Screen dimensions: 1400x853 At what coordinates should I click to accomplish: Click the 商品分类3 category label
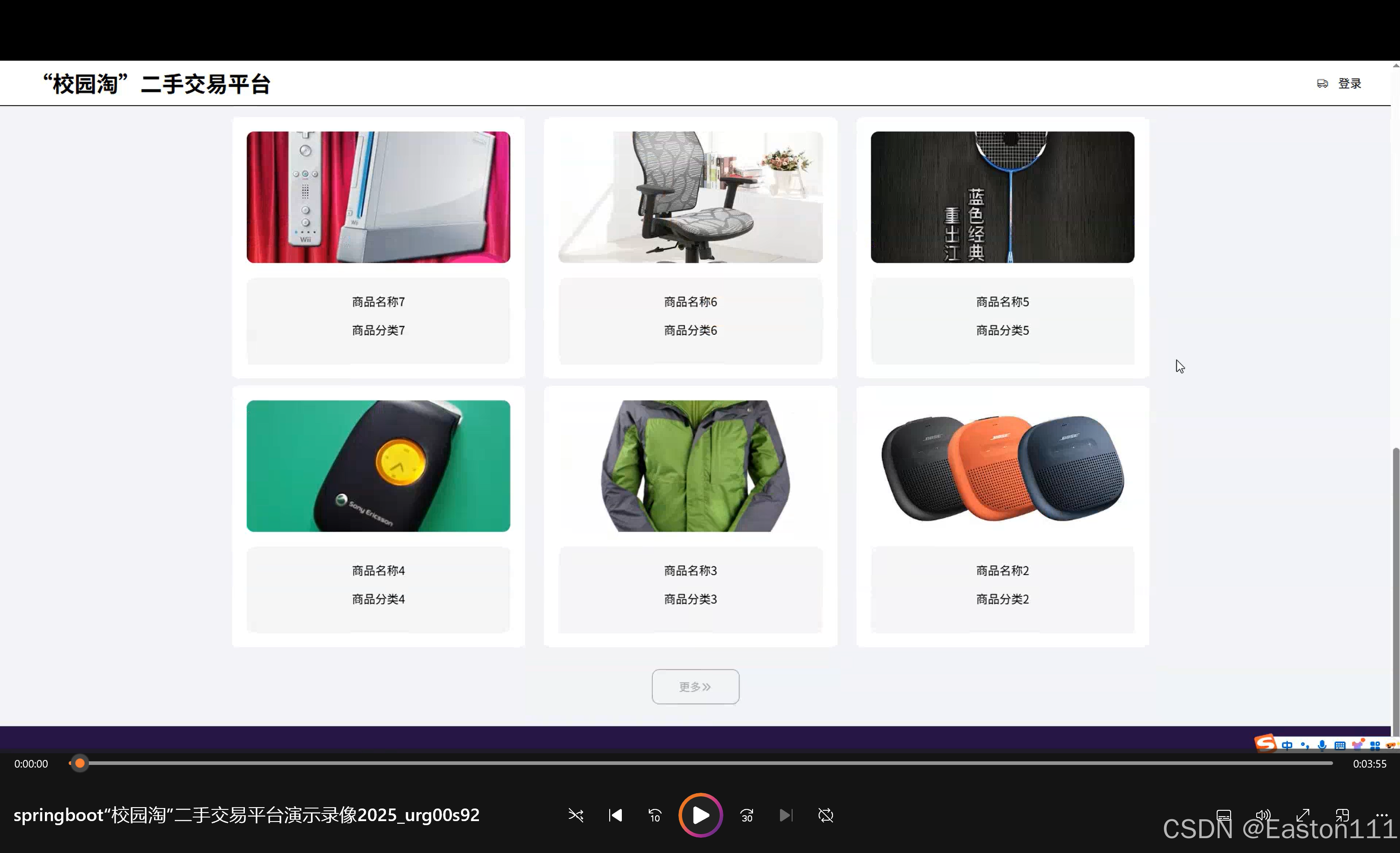pyautogui.click(x=691, y=599)
